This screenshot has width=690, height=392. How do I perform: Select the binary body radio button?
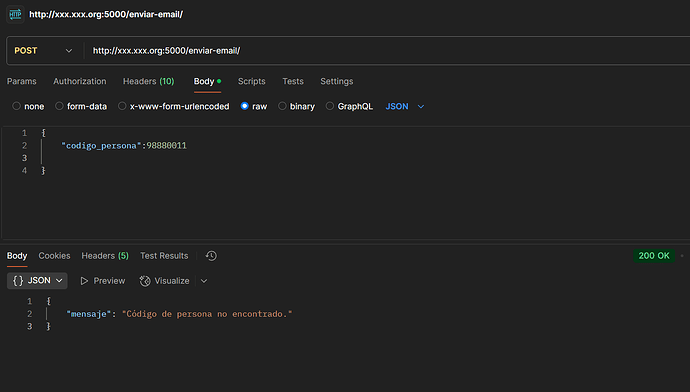coord(282,106)
